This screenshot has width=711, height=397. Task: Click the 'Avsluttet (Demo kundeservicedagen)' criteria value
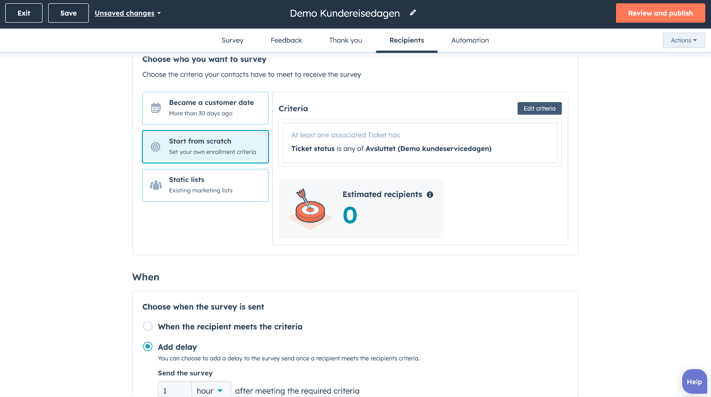[x=429, y=149]
